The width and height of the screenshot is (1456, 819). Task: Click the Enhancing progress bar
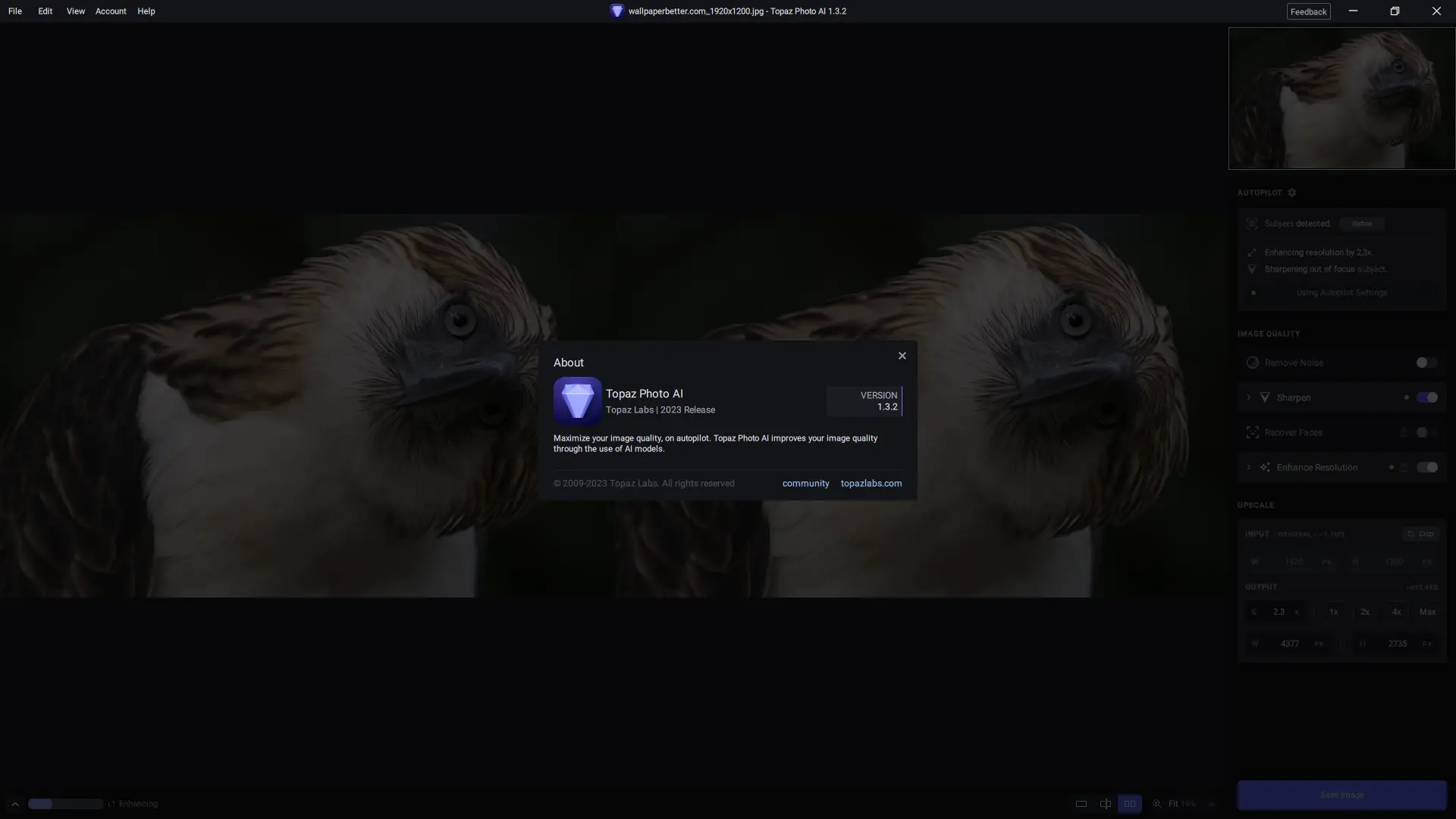65,804
